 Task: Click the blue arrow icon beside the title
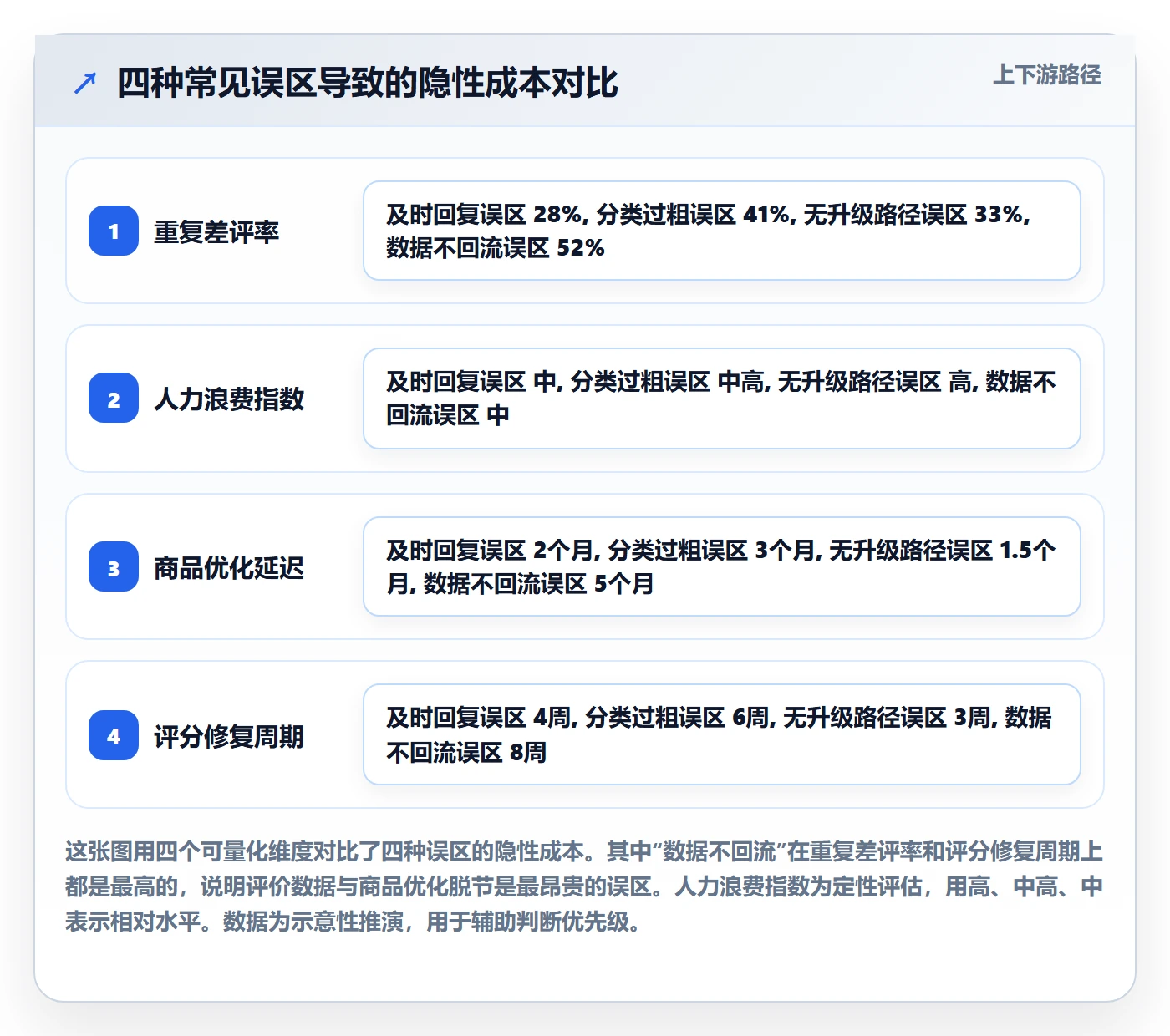click(85, 83)
